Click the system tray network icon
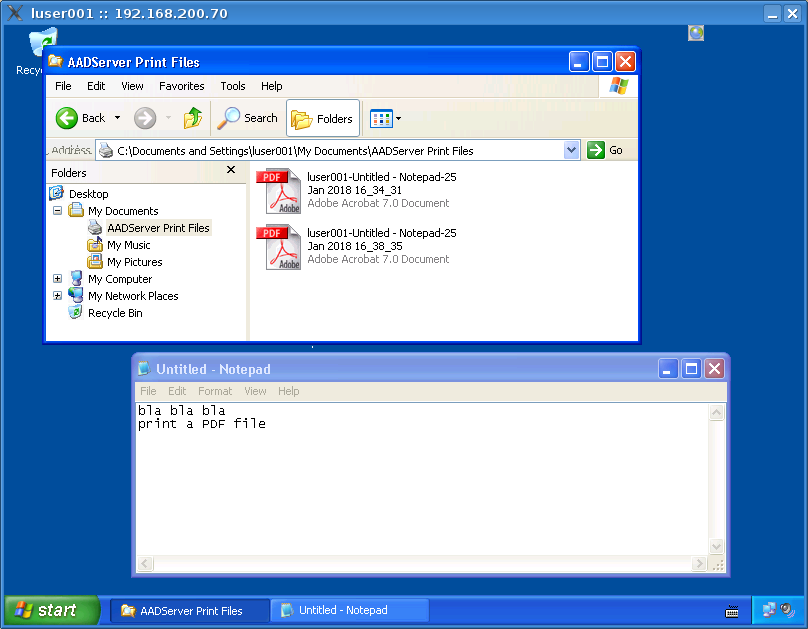The width and height of the screenshot is (808, 629). (770, 609)
